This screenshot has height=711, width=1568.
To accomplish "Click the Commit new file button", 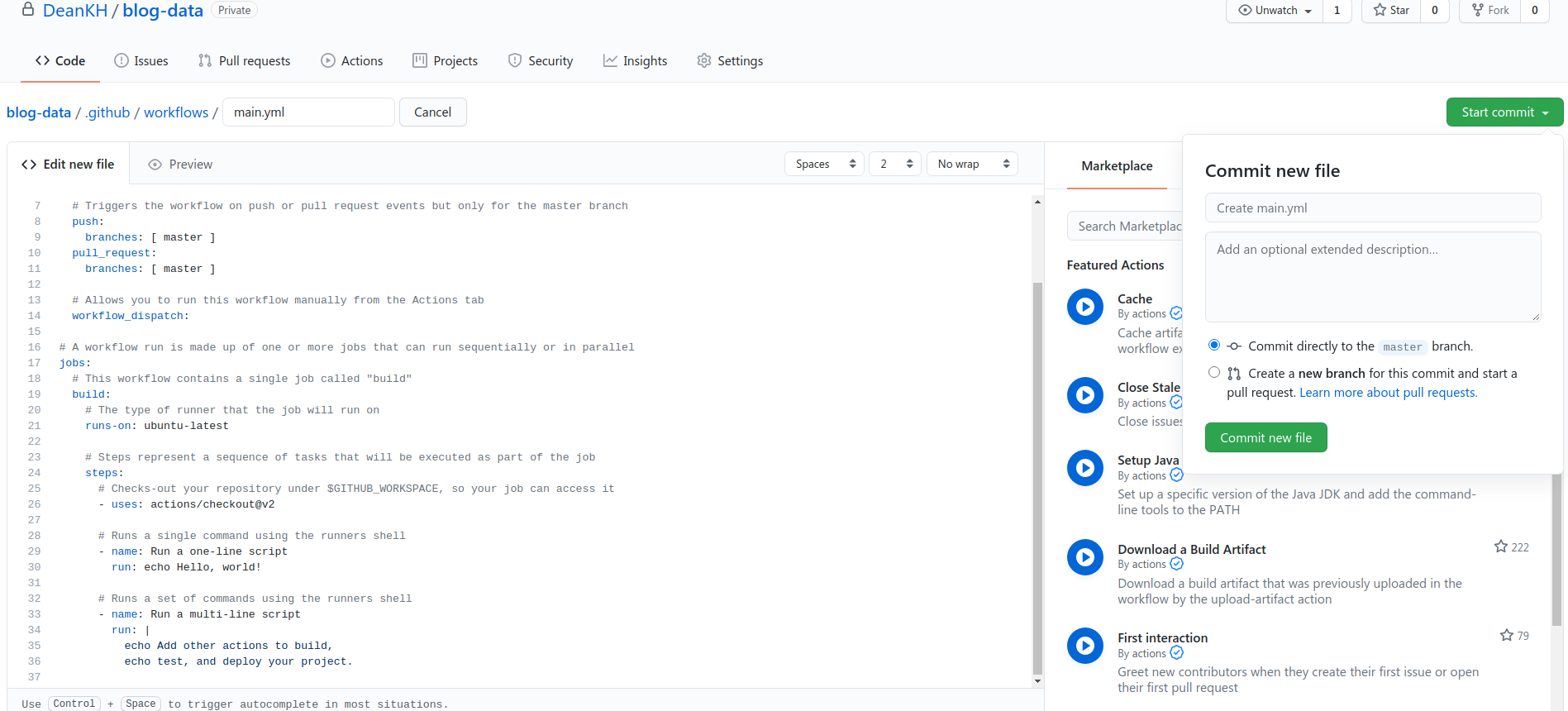I will (1265, 437).
